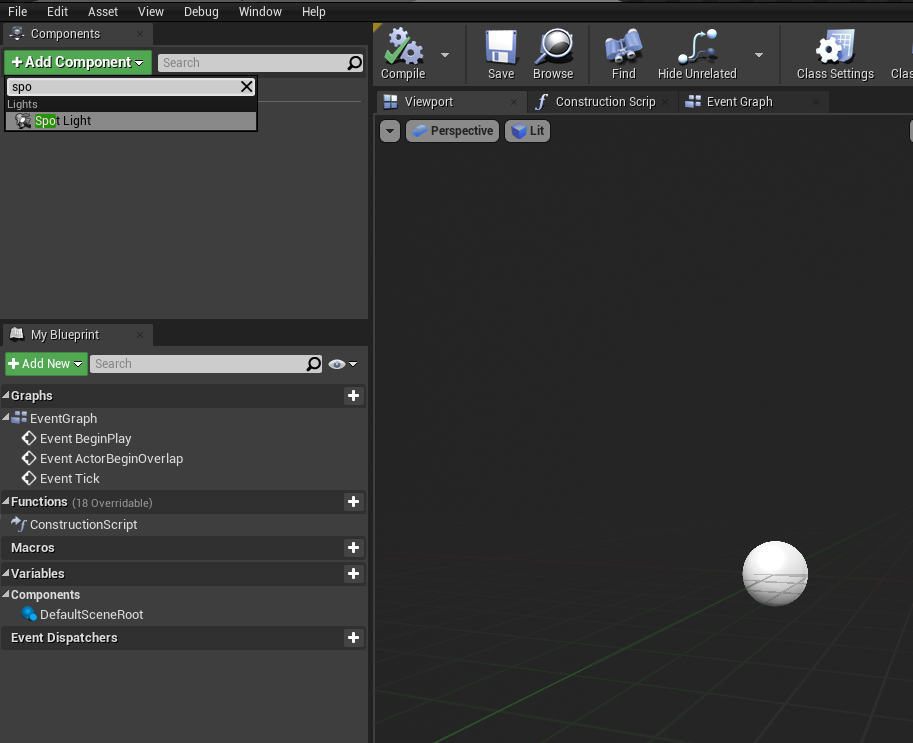Open the eye view options in My Blueprint
Image resolution: width=913 pixels, height=743 pixels.
342,364
